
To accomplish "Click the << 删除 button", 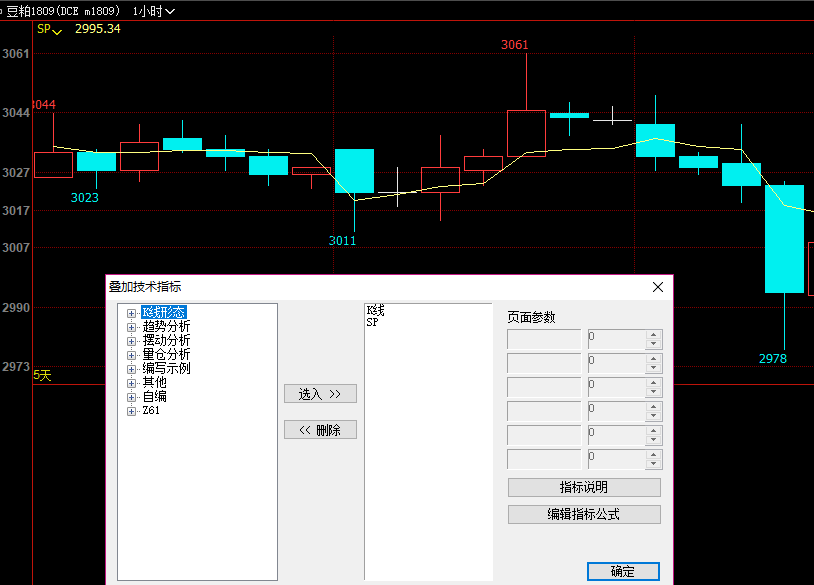I will click(x=320, y=430).
